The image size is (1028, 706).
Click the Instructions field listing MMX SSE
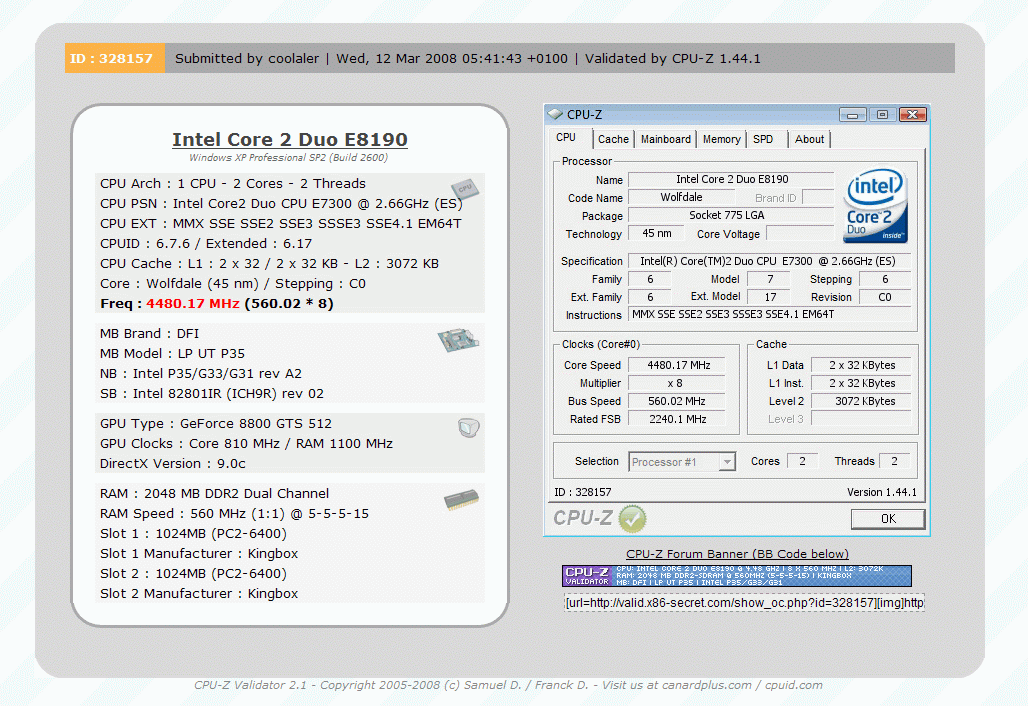(x=770, y=315)
